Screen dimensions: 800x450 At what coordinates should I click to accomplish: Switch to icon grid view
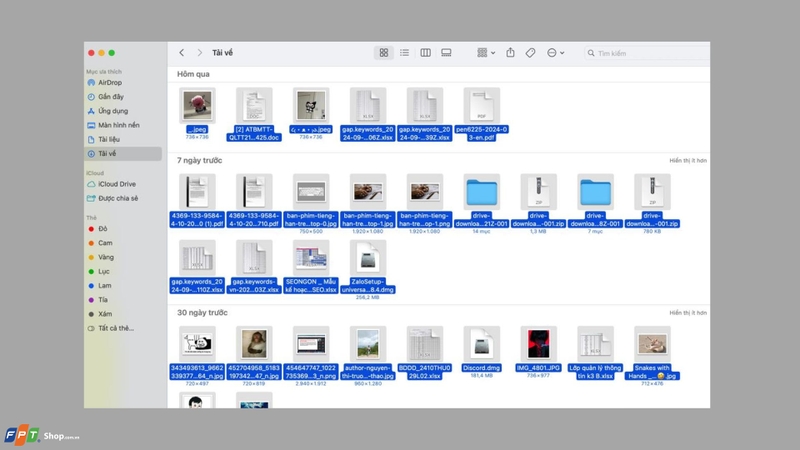[384, 53]
